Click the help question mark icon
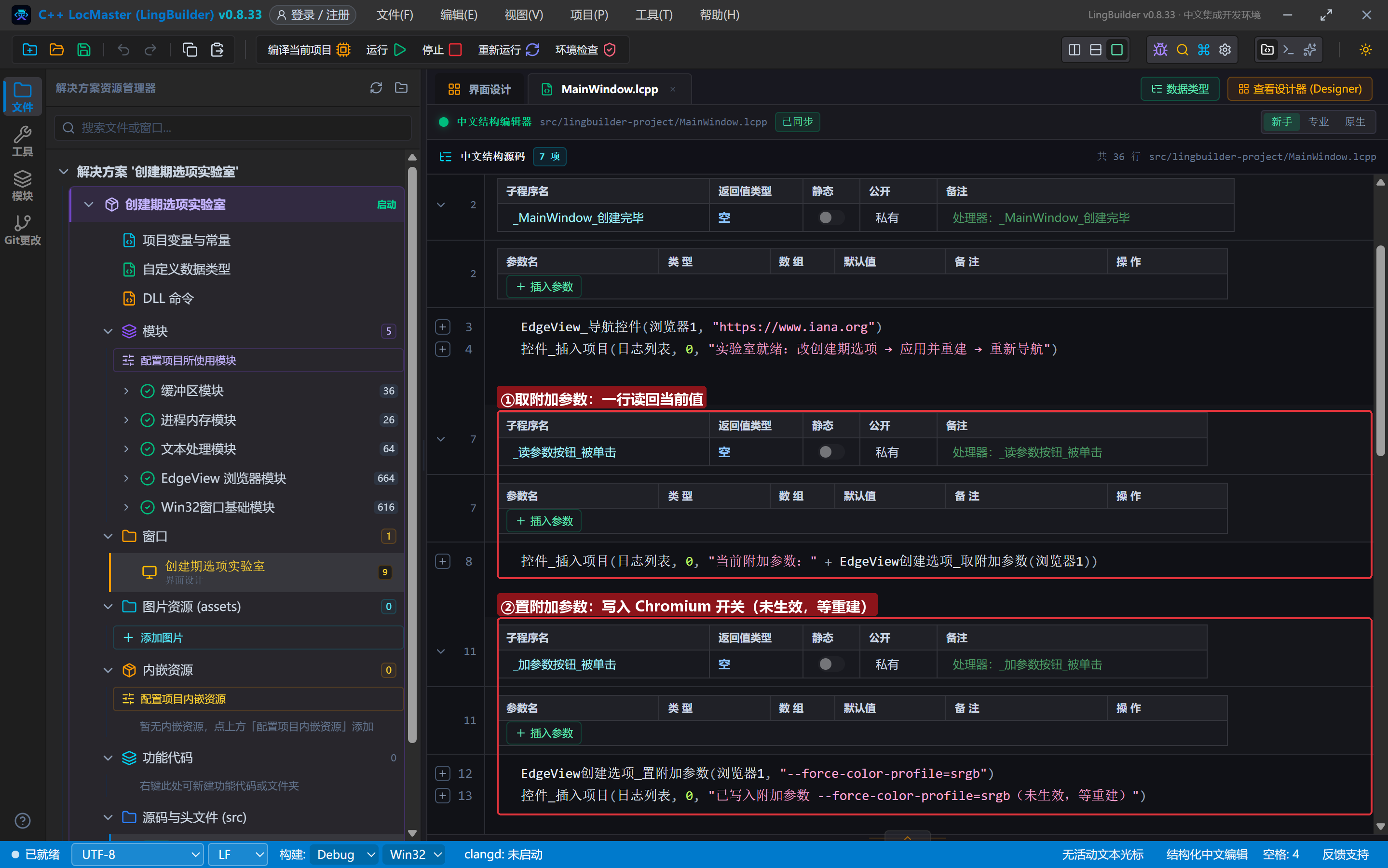 (x=22, y=821)
